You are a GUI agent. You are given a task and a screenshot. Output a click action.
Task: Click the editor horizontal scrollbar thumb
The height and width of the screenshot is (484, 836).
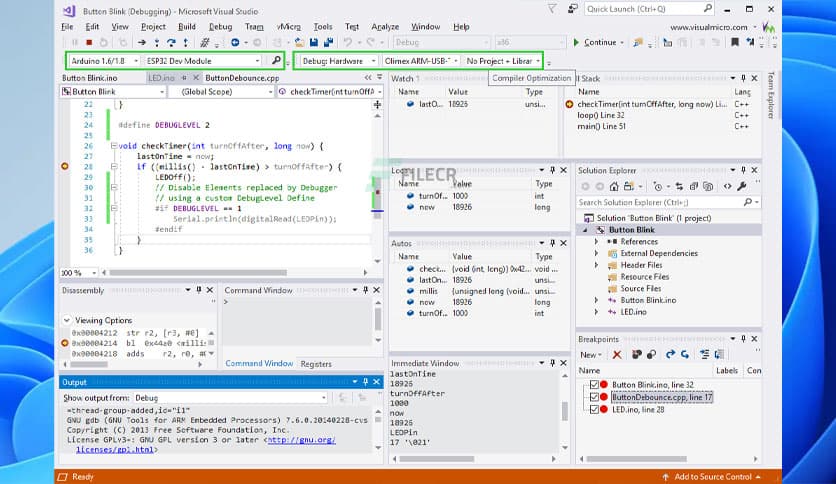click(198, 272)
